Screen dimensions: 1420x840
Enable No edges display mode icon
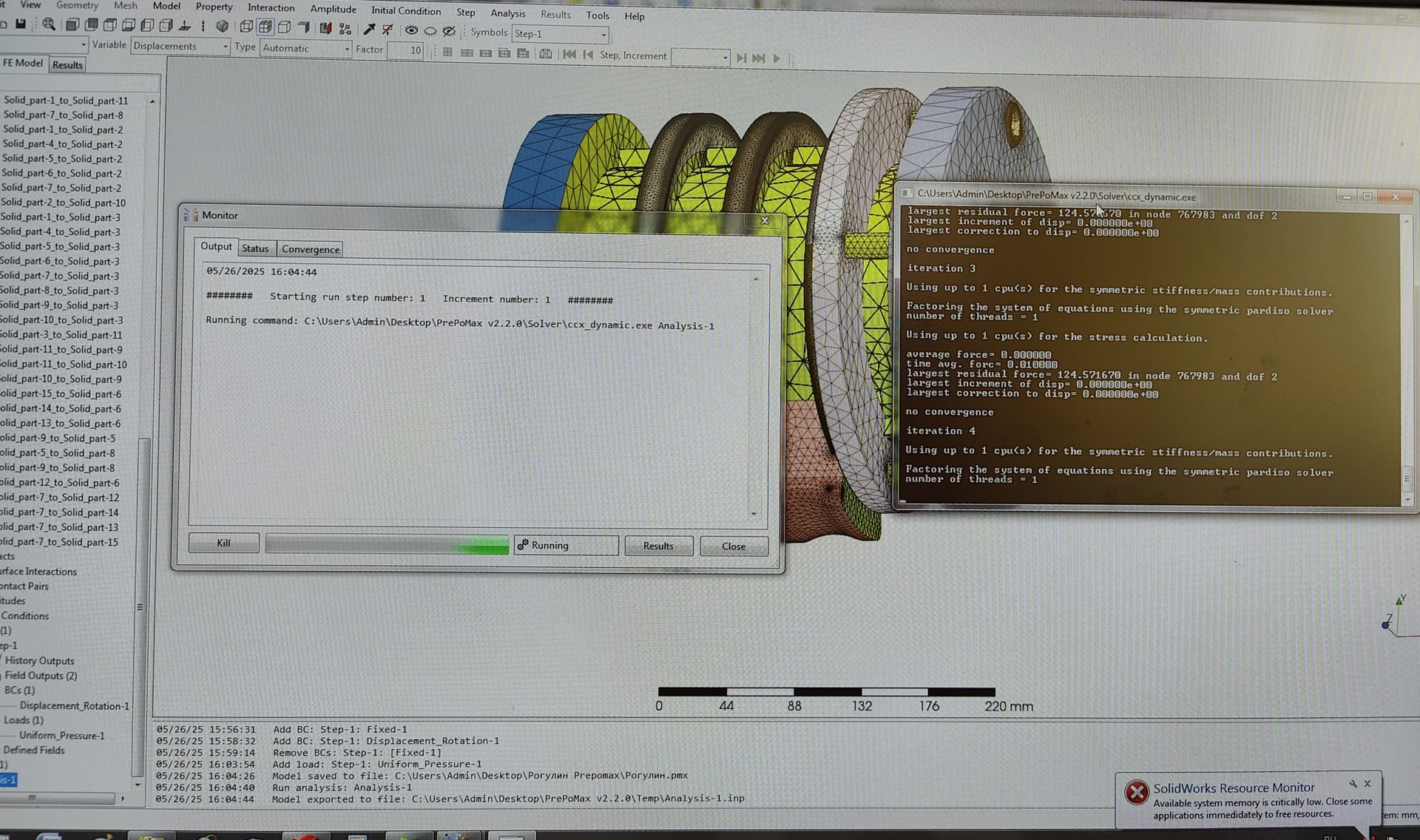pyautogui.click(x=303, y=27)
